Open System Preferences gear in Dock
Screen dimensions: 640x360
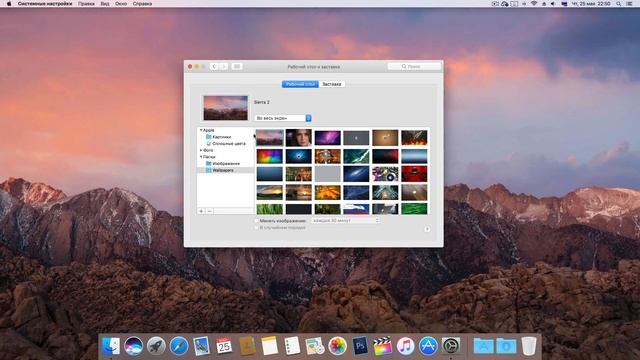[451, 346]
